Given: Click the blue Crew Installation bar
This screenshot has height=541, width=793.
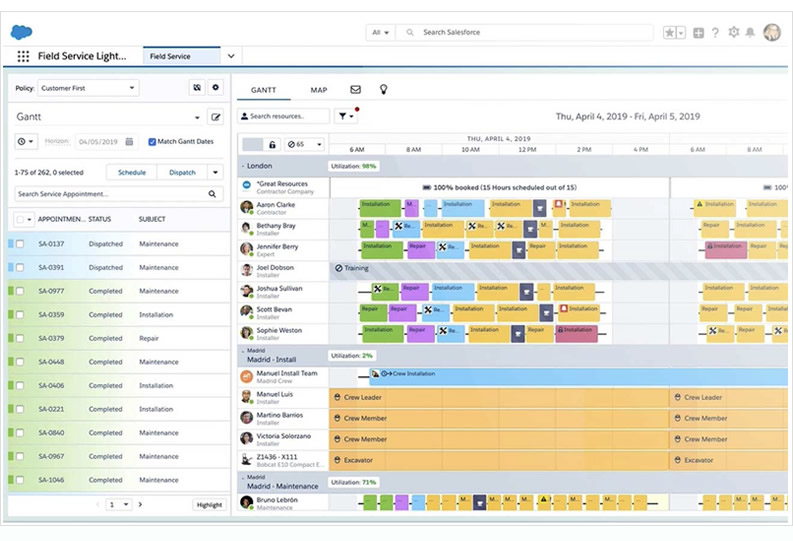Looking at the screenshot, I should click(x=578, y=376).
